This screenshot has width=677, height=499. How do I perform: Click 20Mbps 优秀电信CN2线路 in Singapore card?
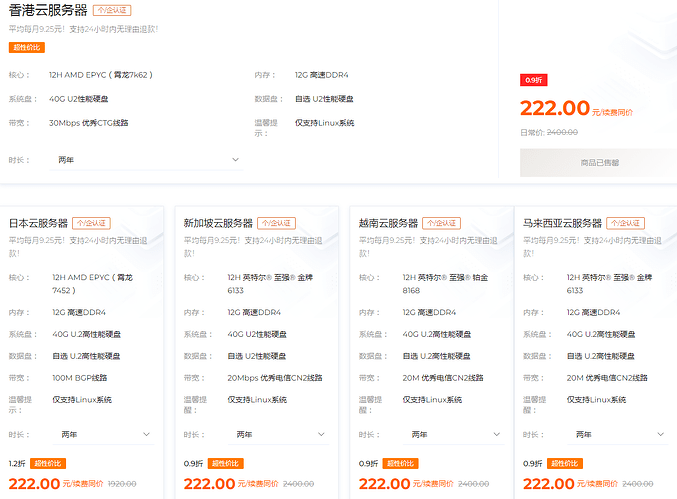[275, 378]
